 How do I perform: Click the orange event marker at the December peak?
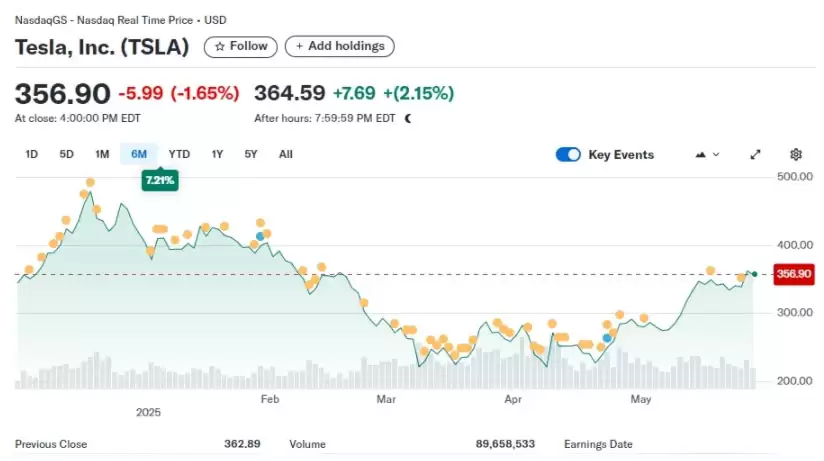pos(90,182)
